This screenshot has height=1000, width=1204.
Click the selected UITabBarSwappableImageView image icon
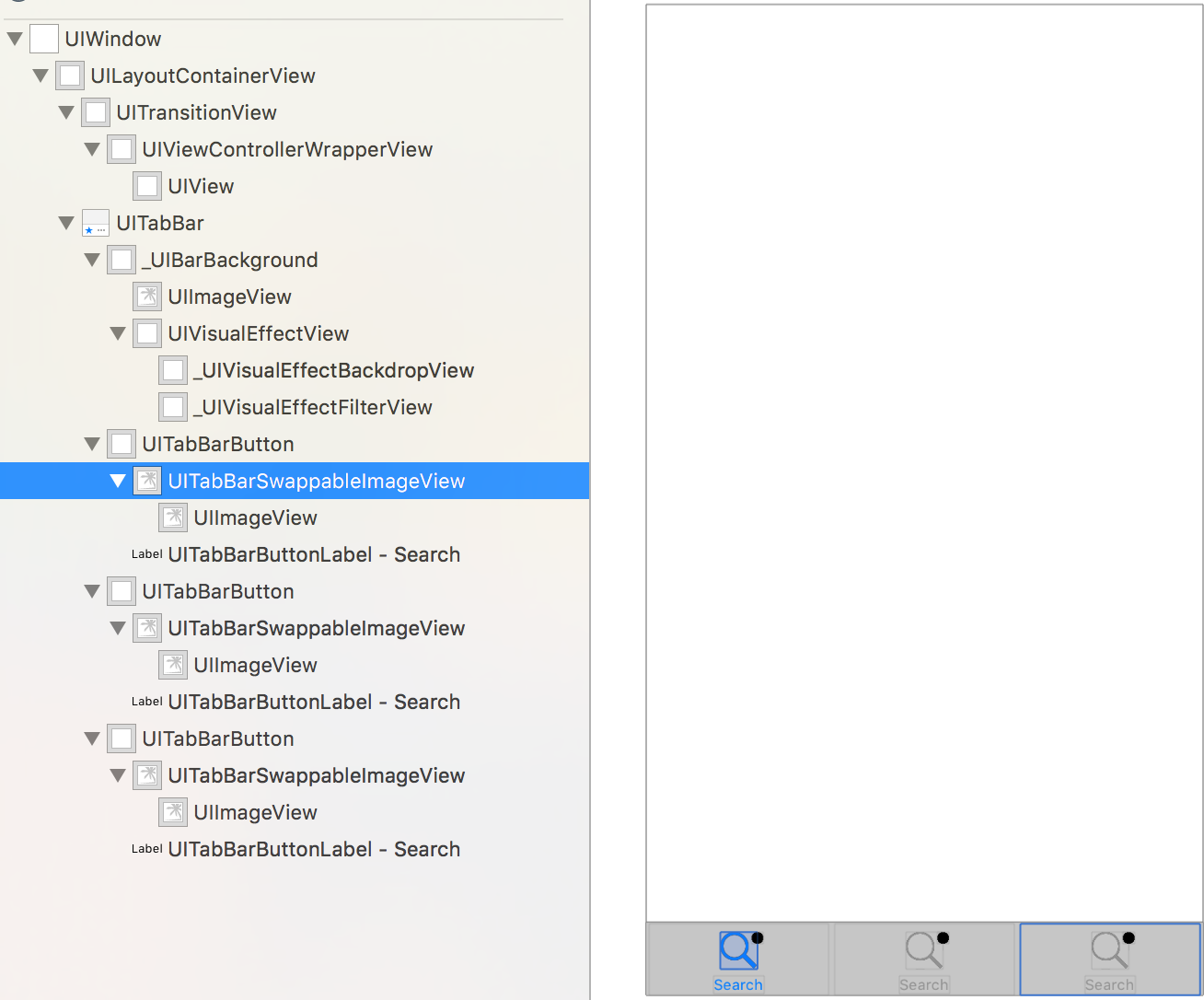point(147,481)
